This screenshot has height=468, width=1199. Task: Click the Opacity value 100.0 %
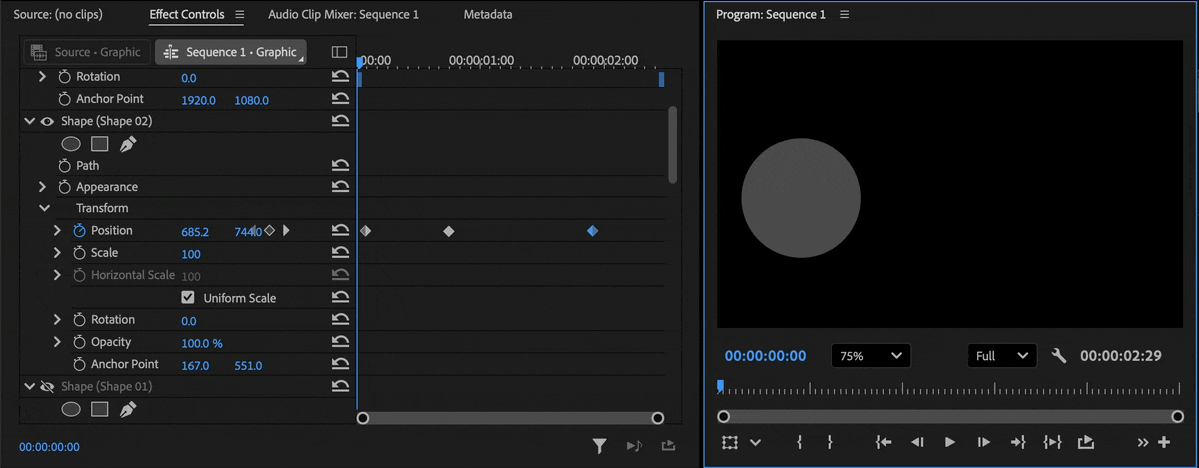click(202, 343)
